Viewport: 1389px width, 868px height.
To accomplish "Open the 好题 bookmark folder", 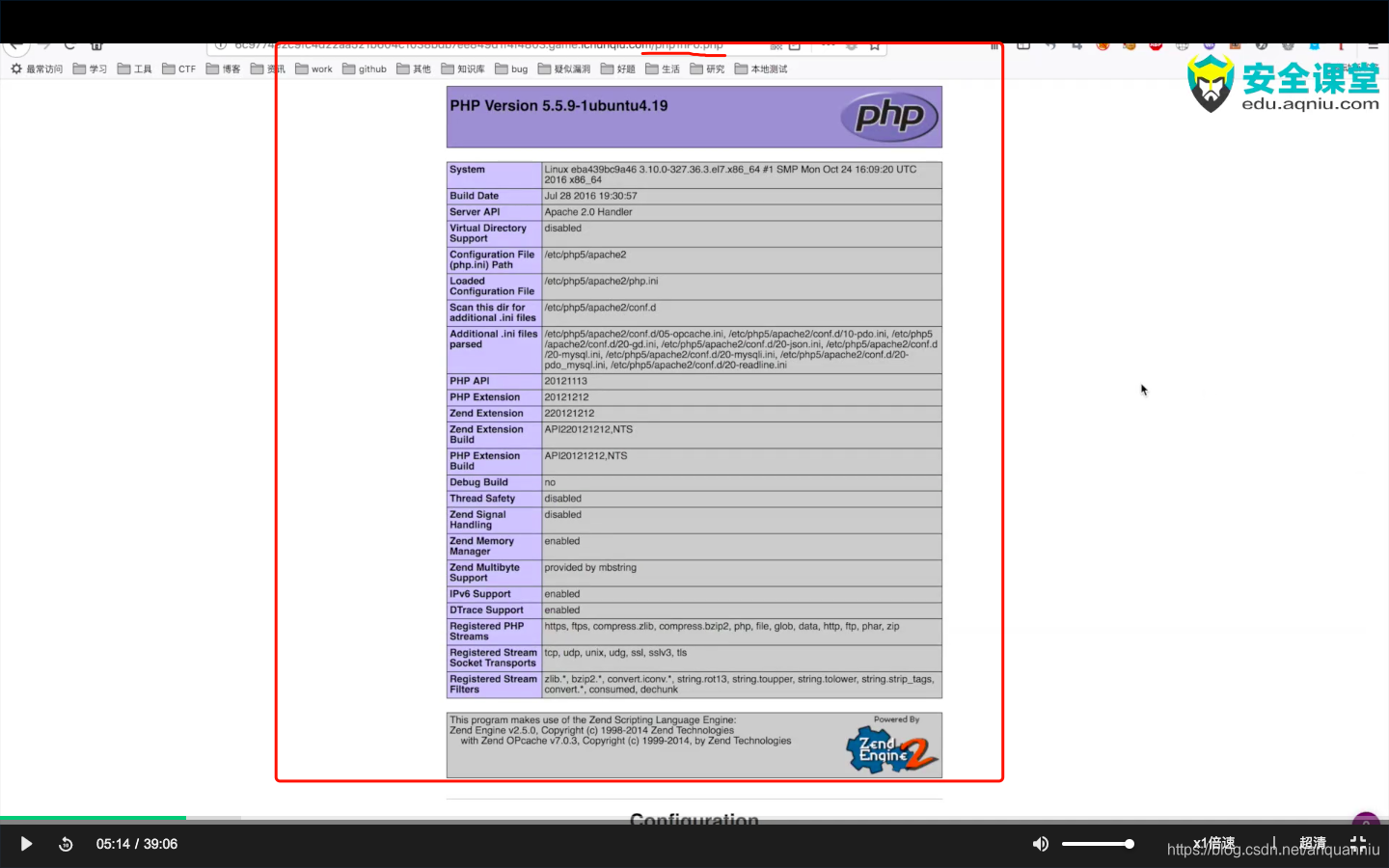I will coord(618,68).
